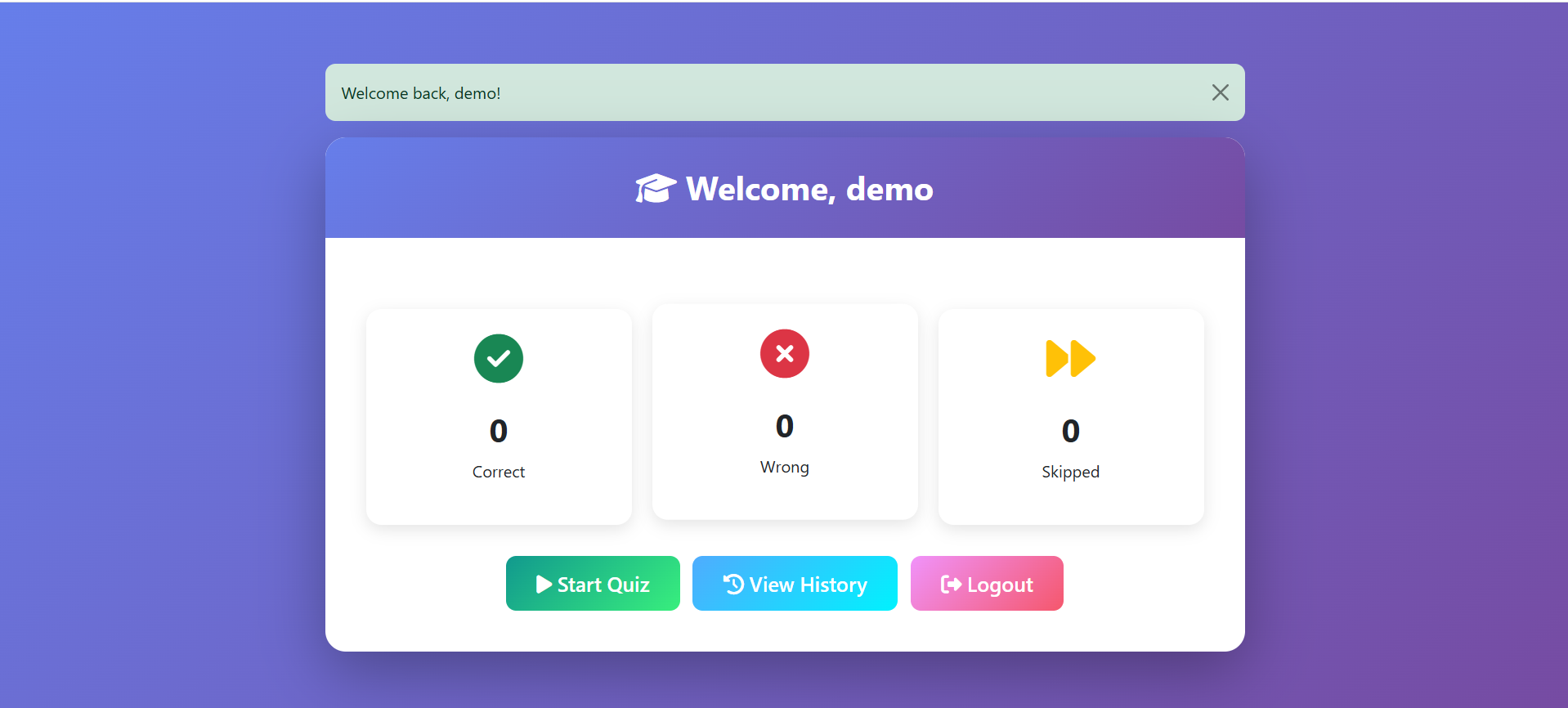Click the green checkmark icon
1568x708 pixels.
pos(498,358)
